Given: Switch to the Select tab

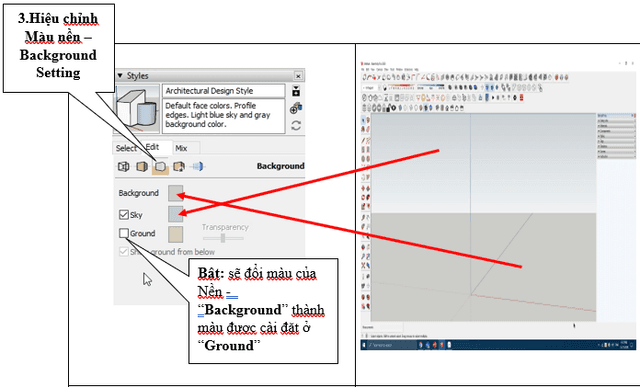Looking at the screenshot, I should 126,148.
